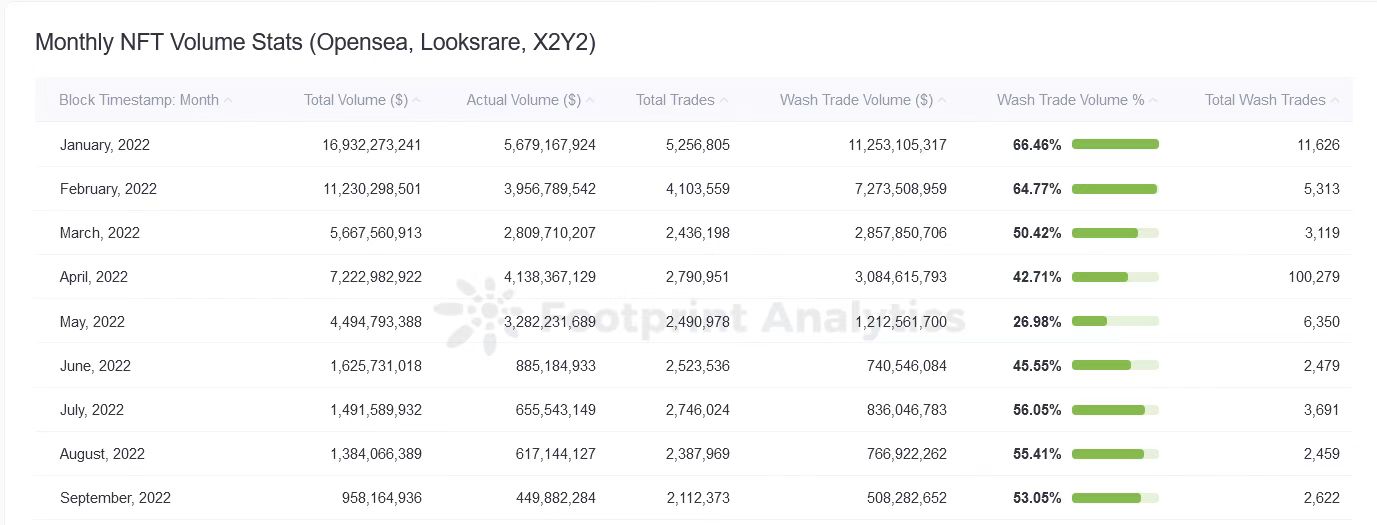1377x525 pixels.
Task: Click the July 56.05% progress bar
Action: tap(1115, 410)
